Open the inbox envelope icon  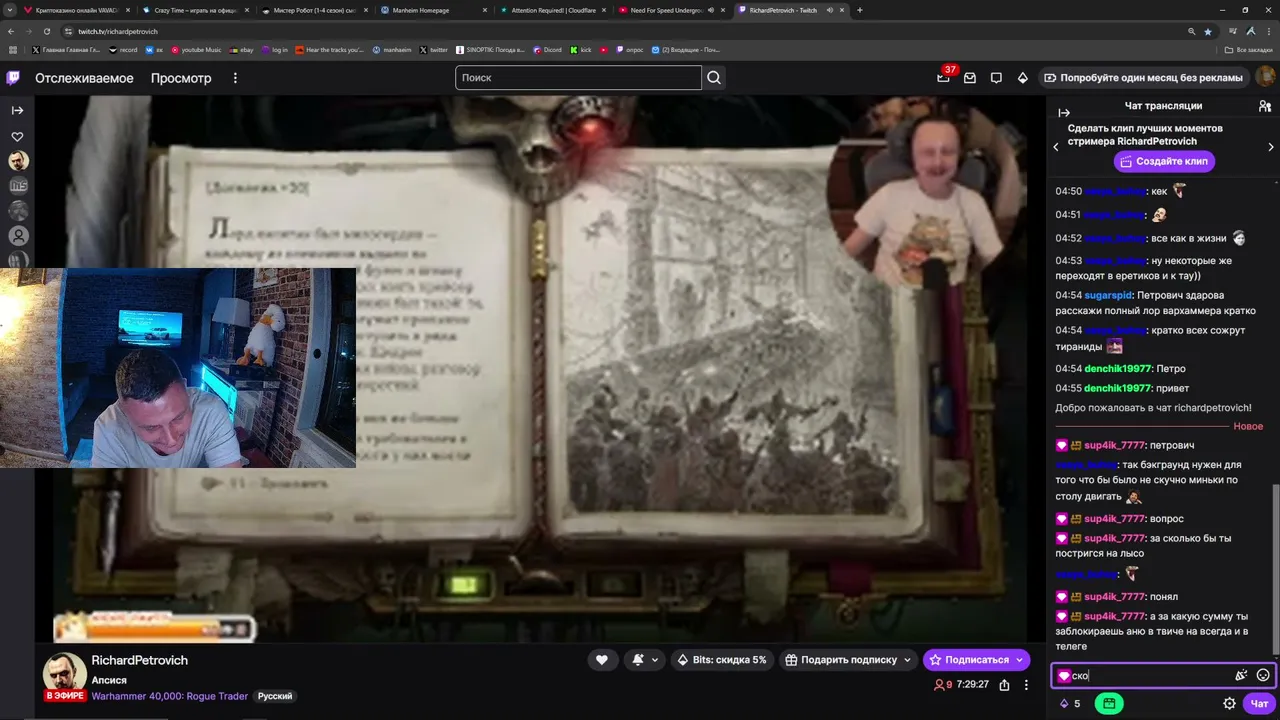[970, 78]
